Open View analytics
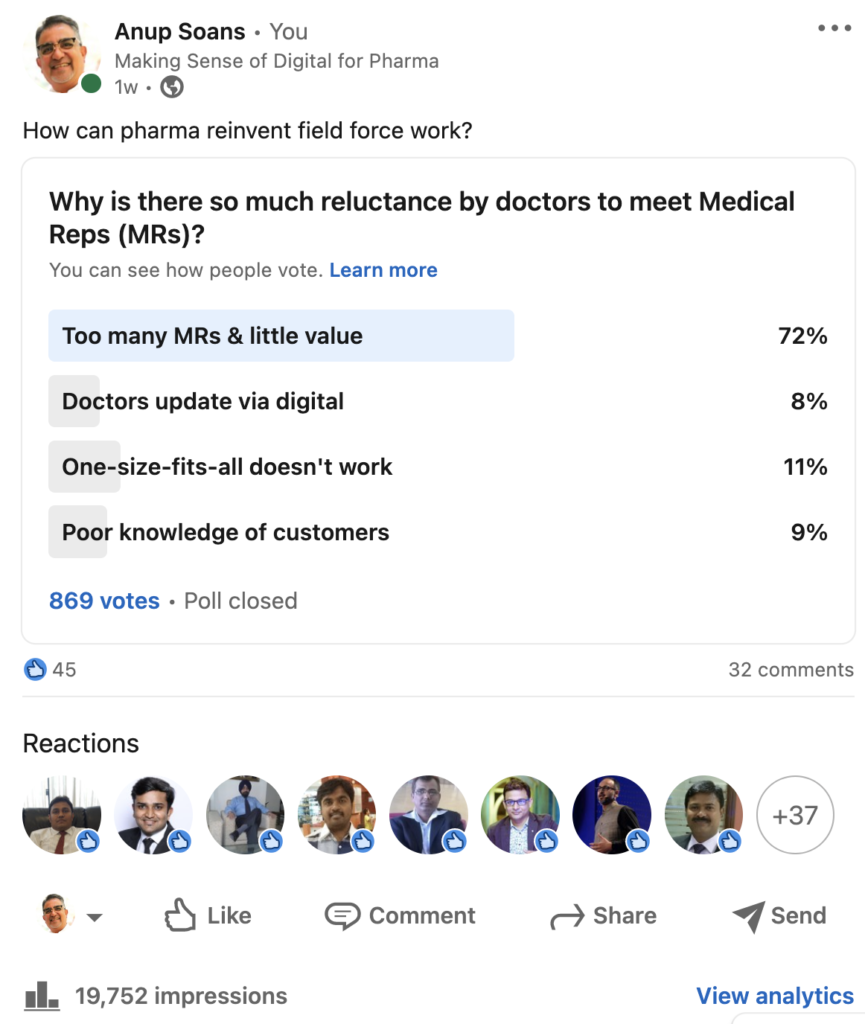The width and height of the screenshot is (865, 1024). coord(775,996)
